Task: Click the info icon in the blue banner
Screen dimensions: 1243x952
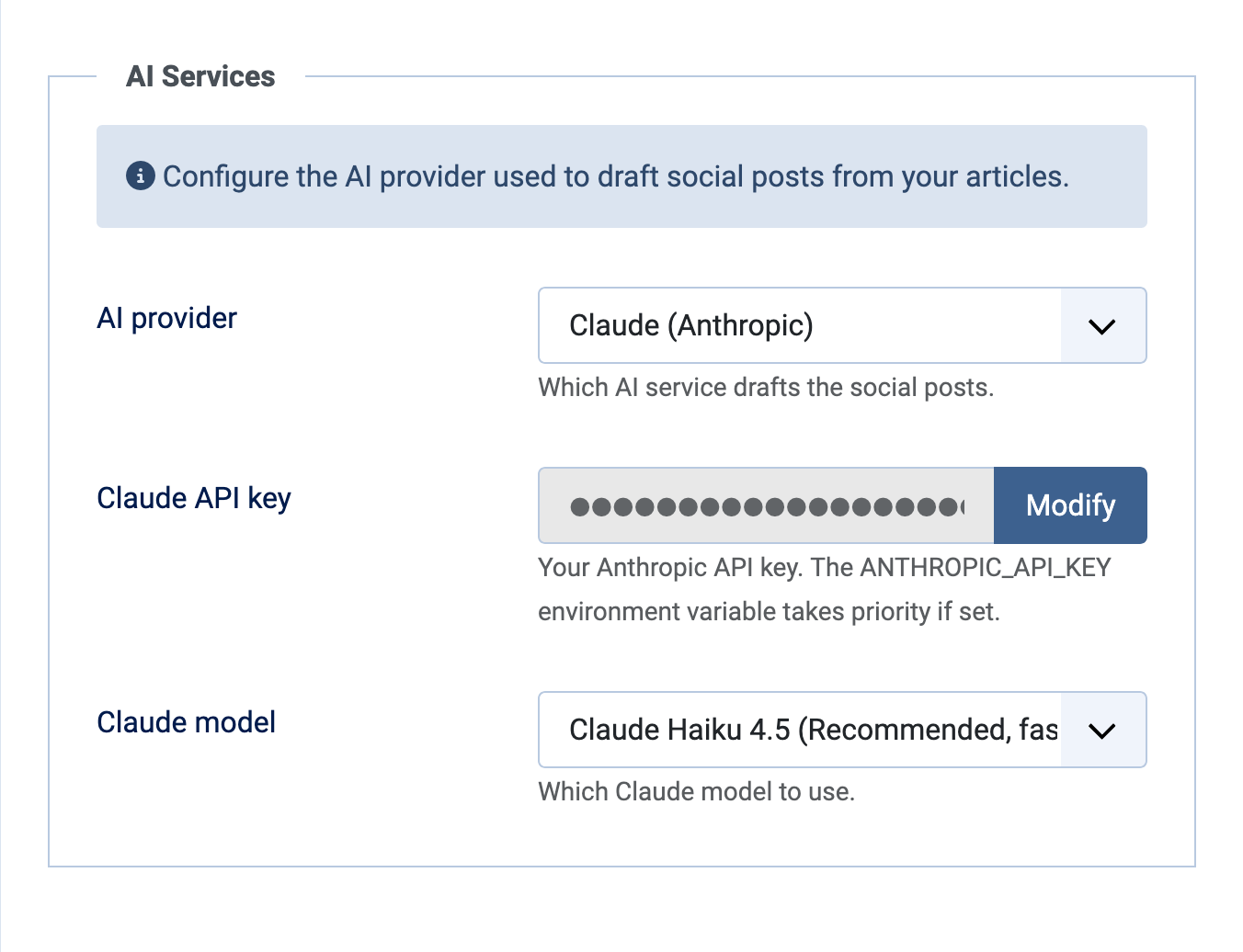Action: pyautogui.click(x=140, y=176)
